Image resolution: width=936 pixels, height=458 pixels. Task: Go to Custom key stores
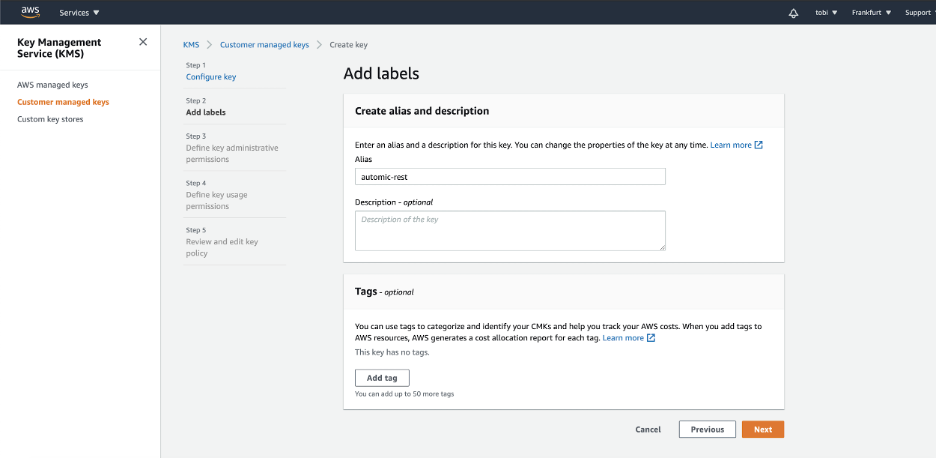[x=50, y=119]
